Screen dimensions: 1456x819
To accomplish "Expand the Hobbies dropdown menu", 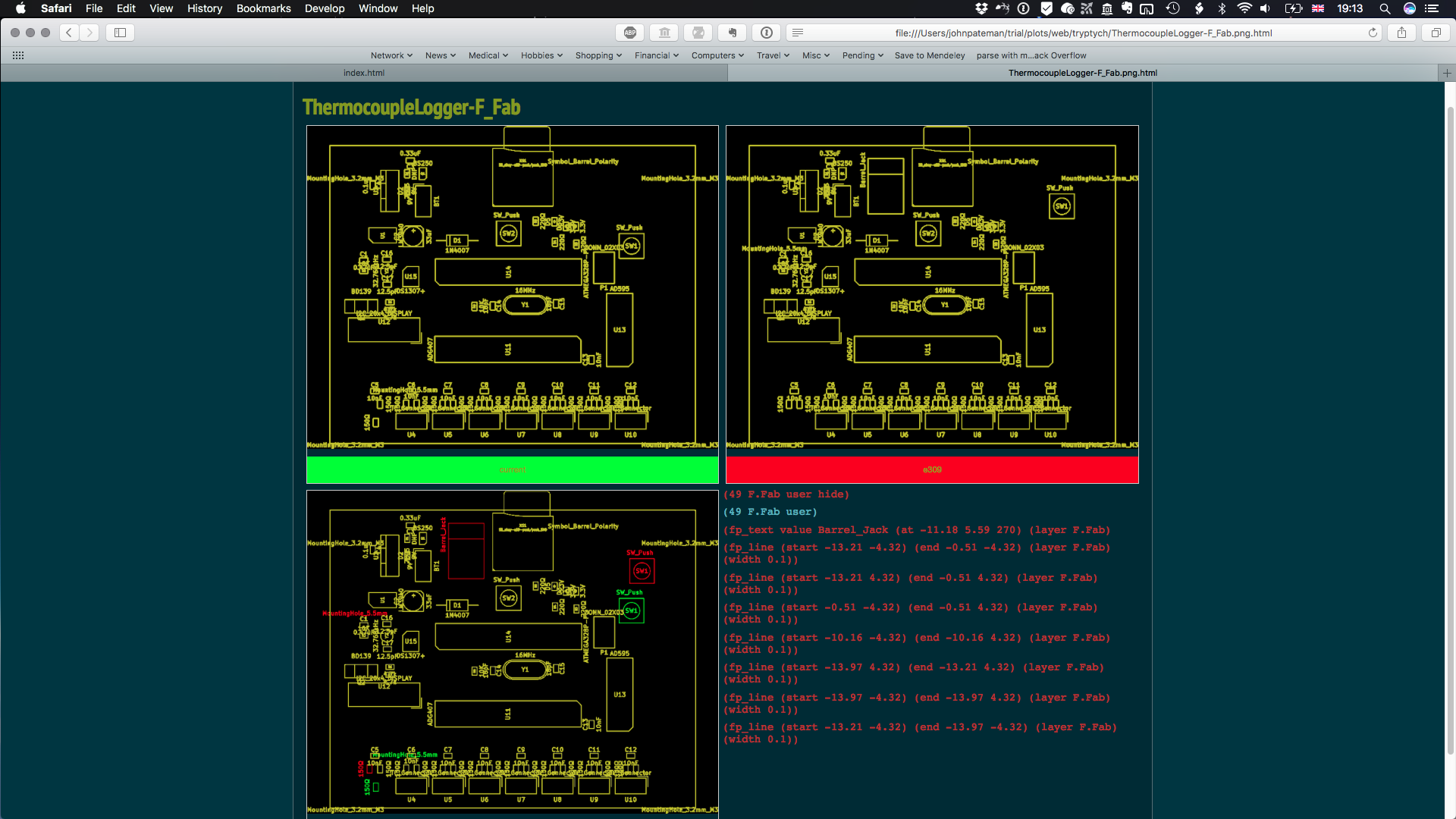I will [540, 55].
